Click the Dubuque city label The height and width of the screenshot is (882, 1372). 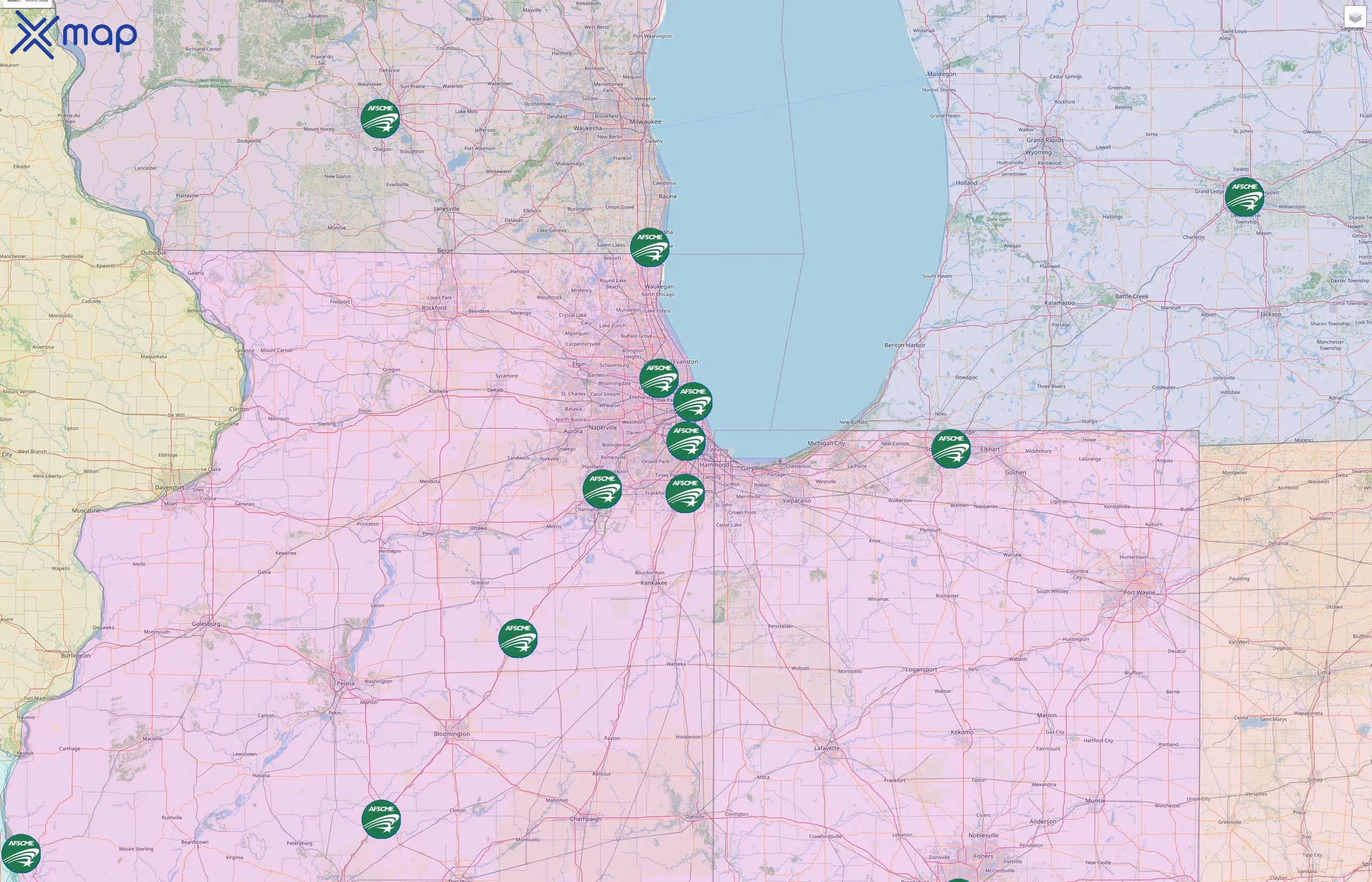[x=154, y=252]
